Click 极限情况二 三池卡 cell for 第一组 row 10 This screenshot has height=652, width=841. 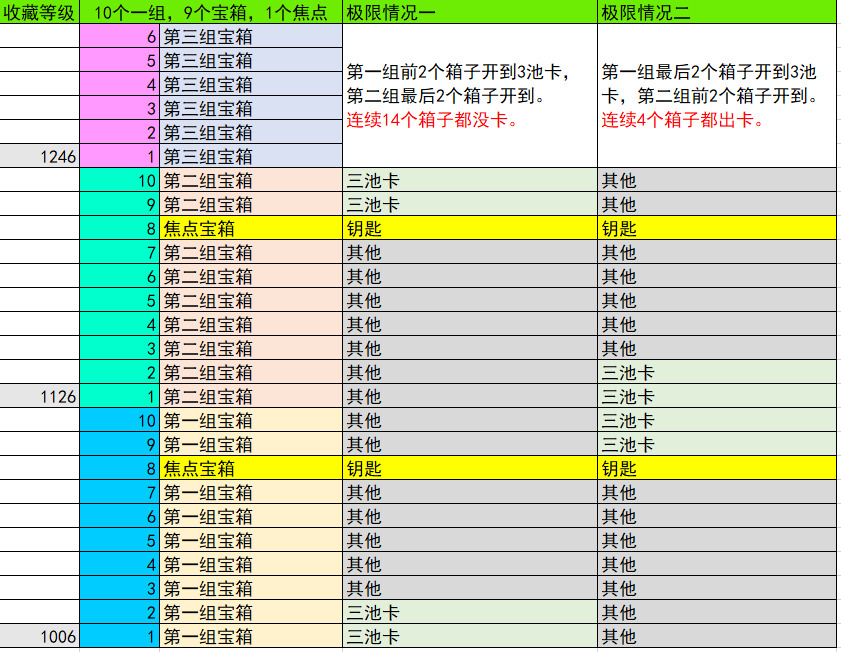pos(718,420)
